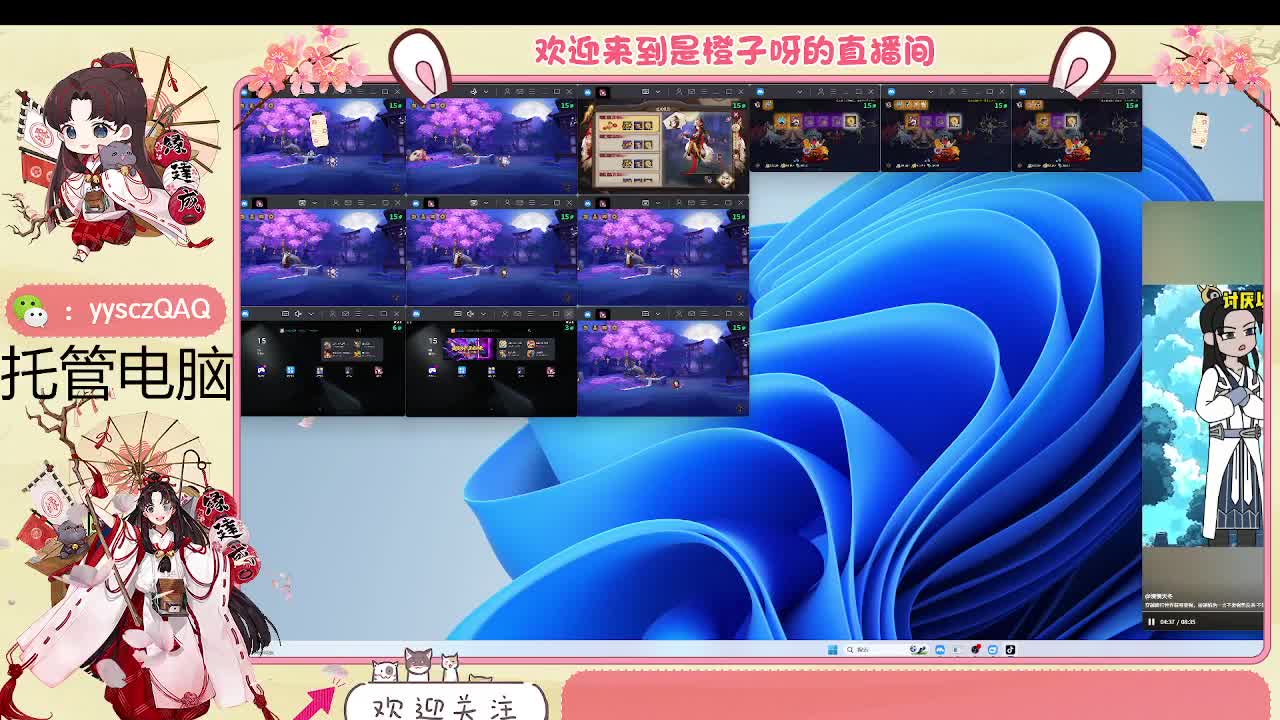Open the mail icon in the middle-row third emulator window

(x=691, y=202)
